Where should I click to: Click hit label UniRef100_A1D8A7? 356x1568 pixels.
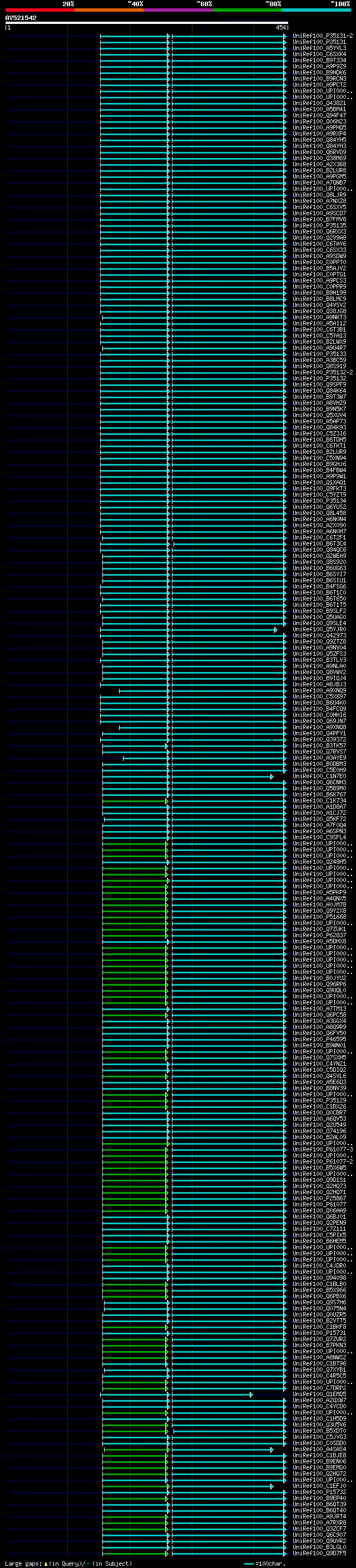coord(319,807)
